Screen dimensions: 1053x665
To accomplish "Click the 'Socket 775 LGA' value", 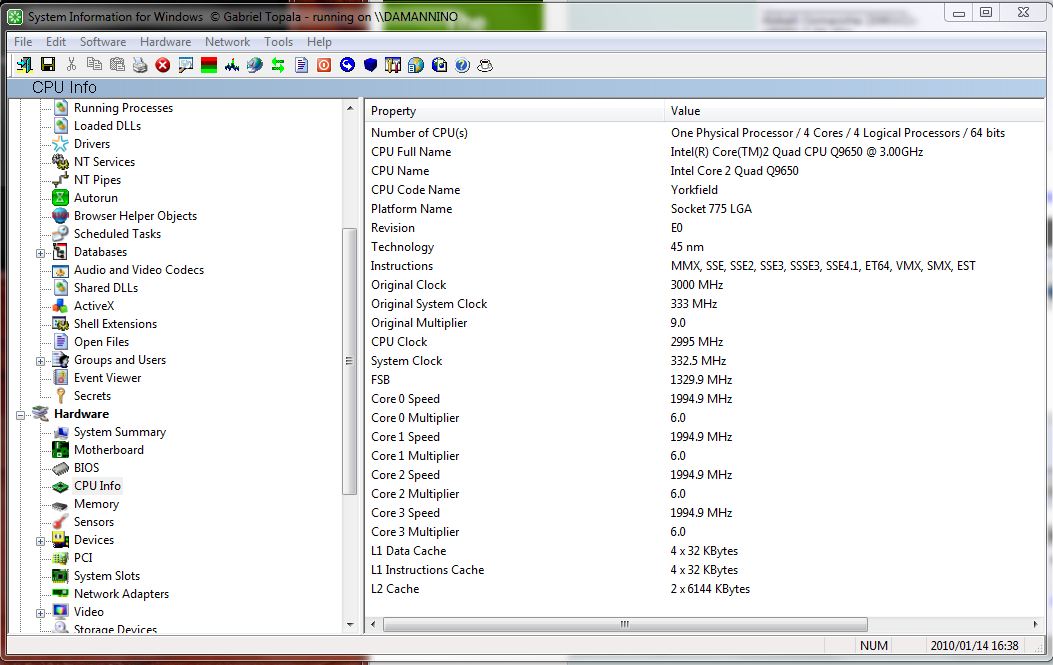I will coord(711,208).
